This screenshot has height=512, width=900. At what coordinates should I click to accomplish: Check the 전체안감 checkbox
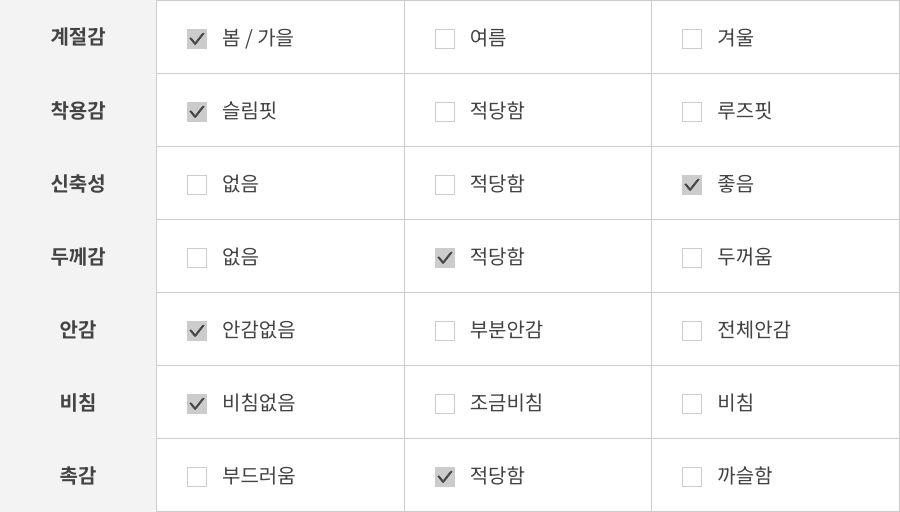point(692,331)
